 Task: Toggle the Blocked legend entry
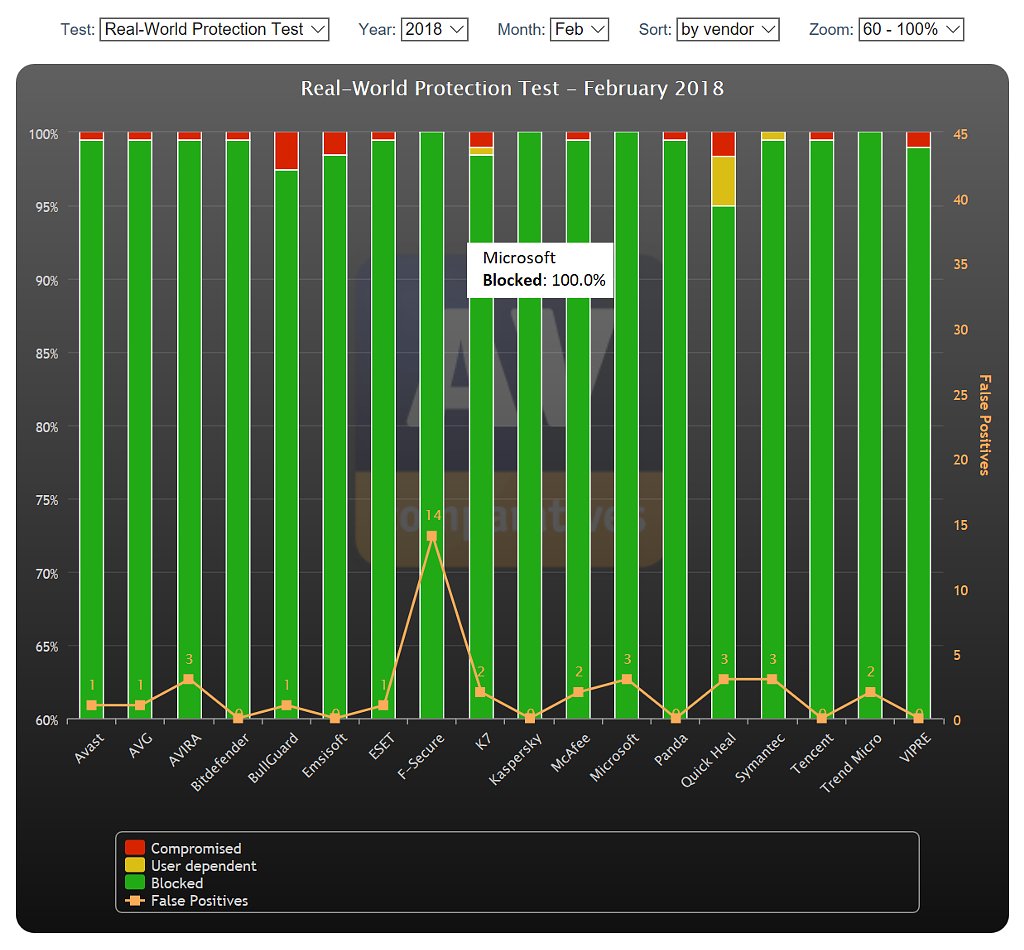pos(164,883)
